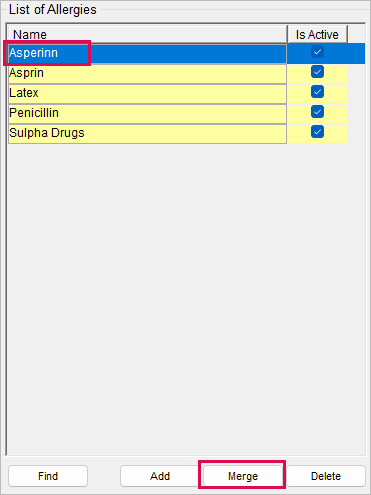Click the Add button
The width and height of the screenshot is (371, 495).
pyautogui.click(x=160, y=476)
